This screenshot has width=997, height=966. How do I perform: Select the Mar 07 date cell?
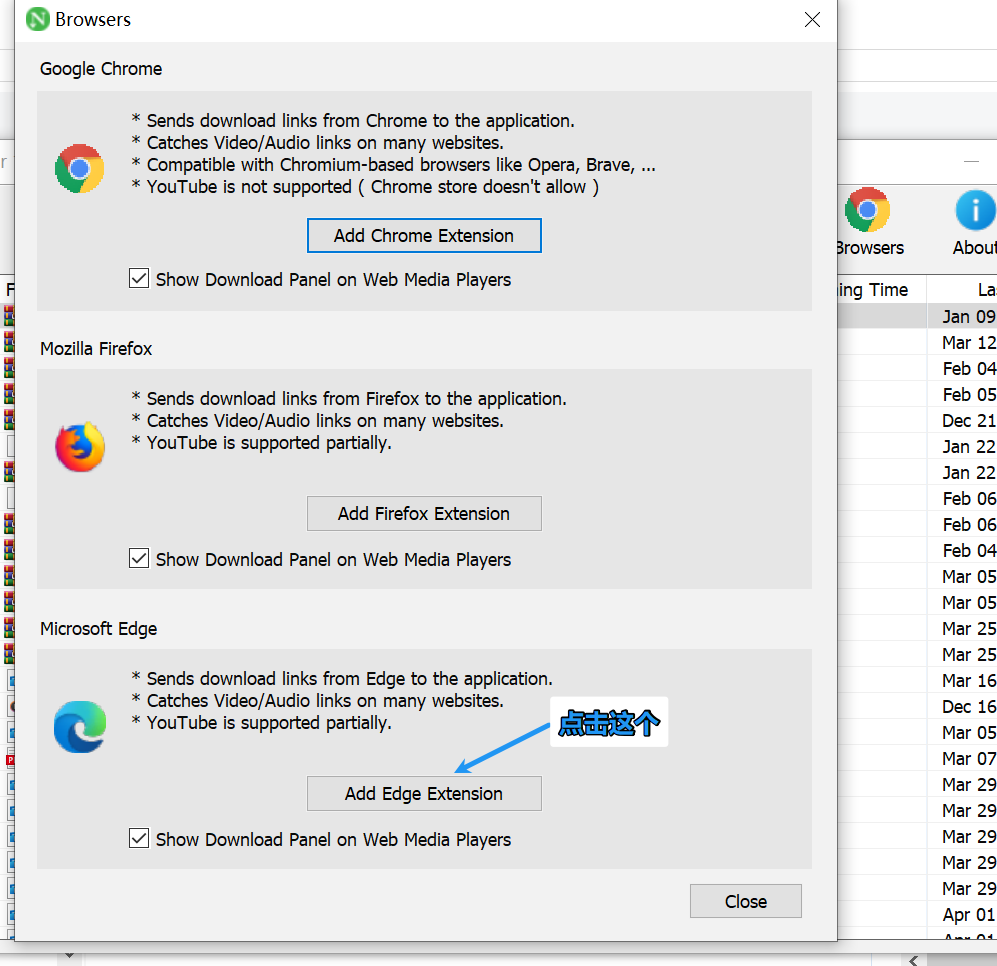coord(968,758)
